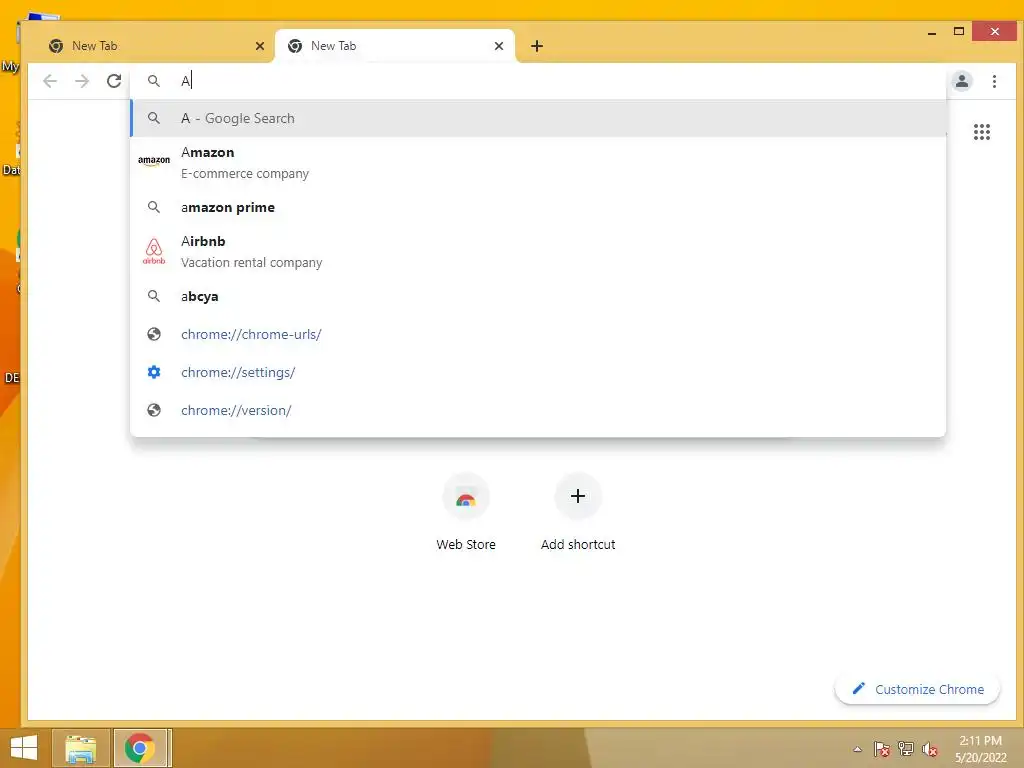Pick the Airbnb Vacation rental suggestion

pos(538,251)
